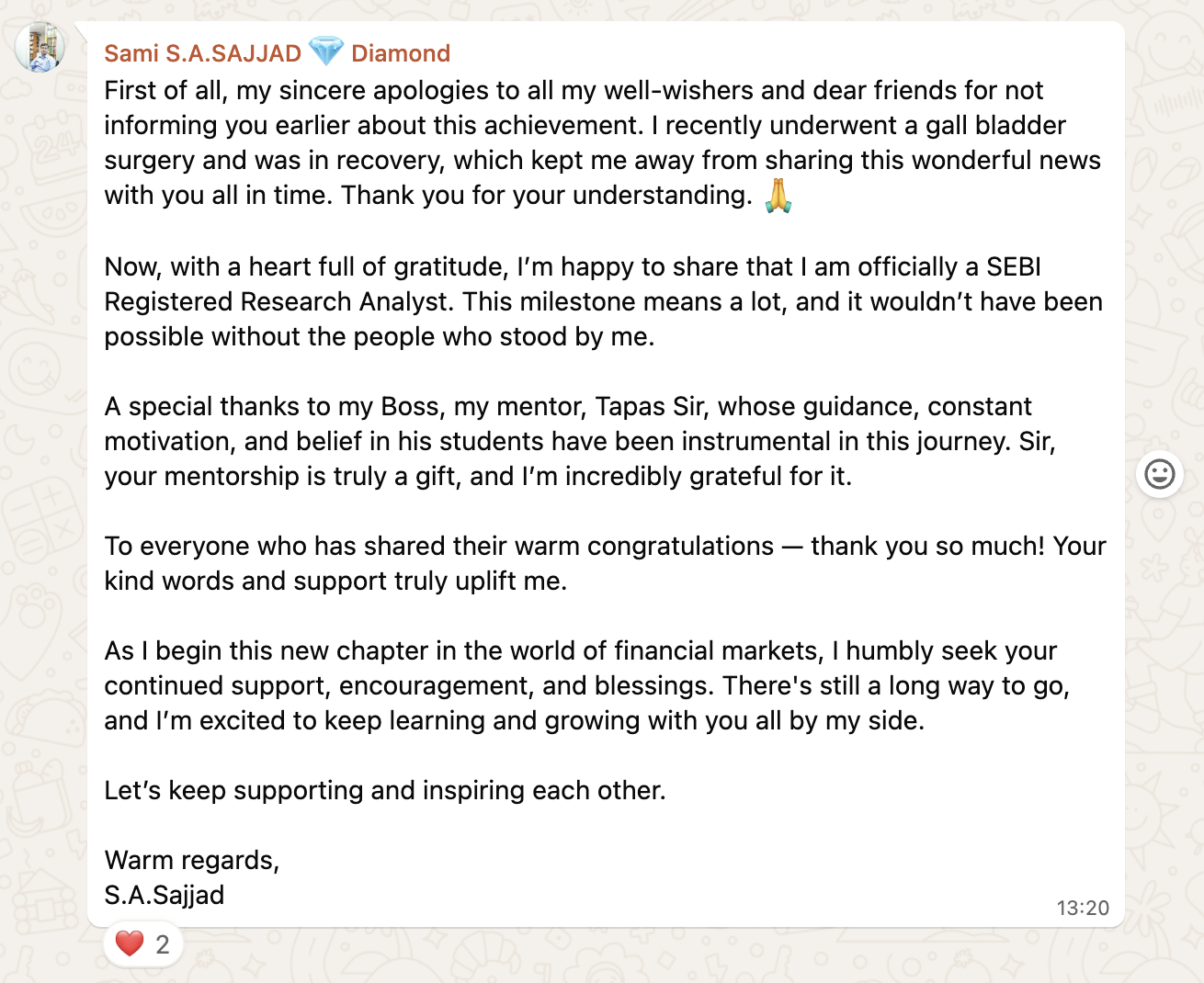The image size is (1204, 983).
Task: Open contact name Sami S.A.SAJJAD
Action: [202, 53]
